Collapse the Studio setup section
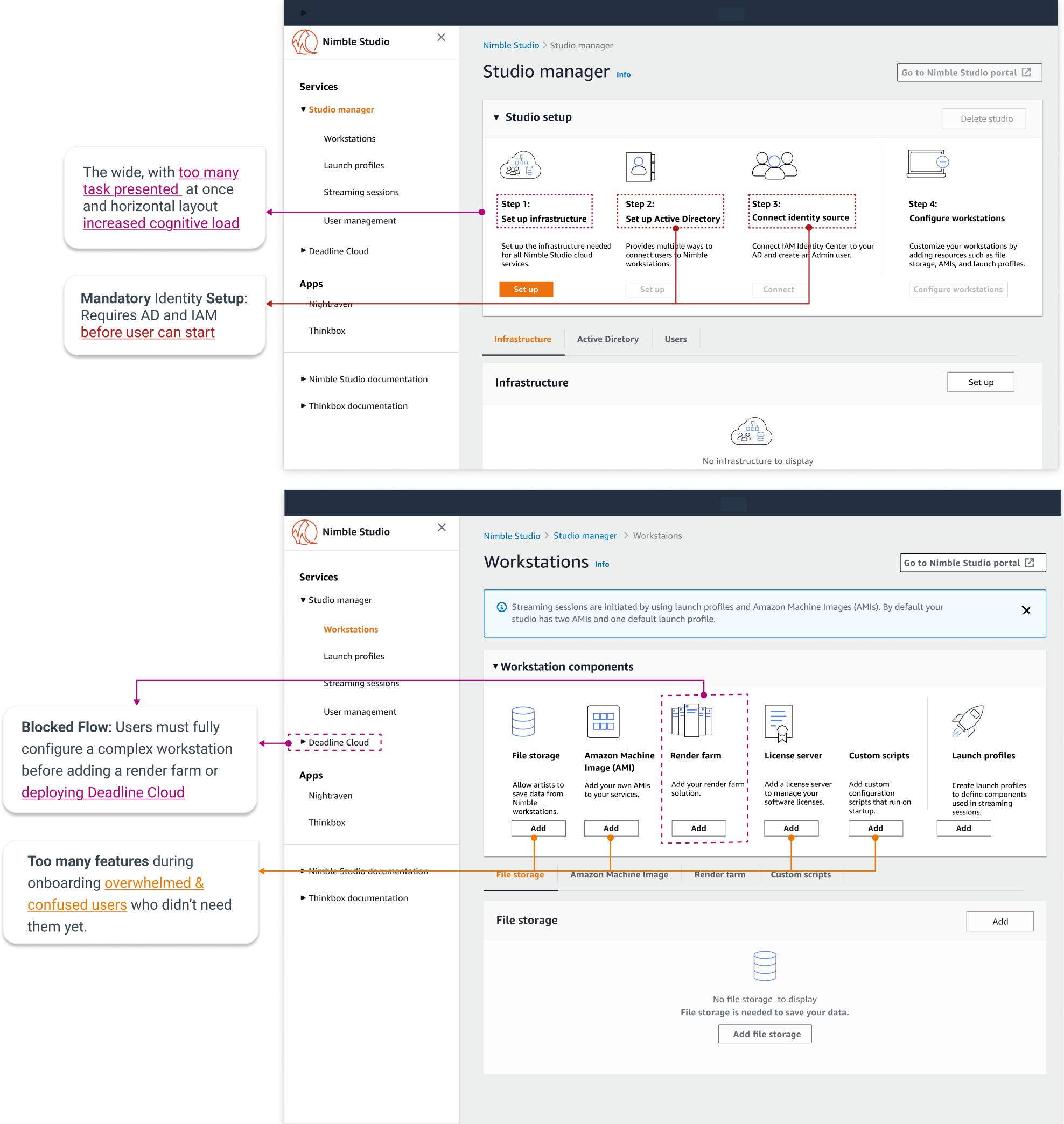This screenshot has height=1124, width=1064. [496, 117]
